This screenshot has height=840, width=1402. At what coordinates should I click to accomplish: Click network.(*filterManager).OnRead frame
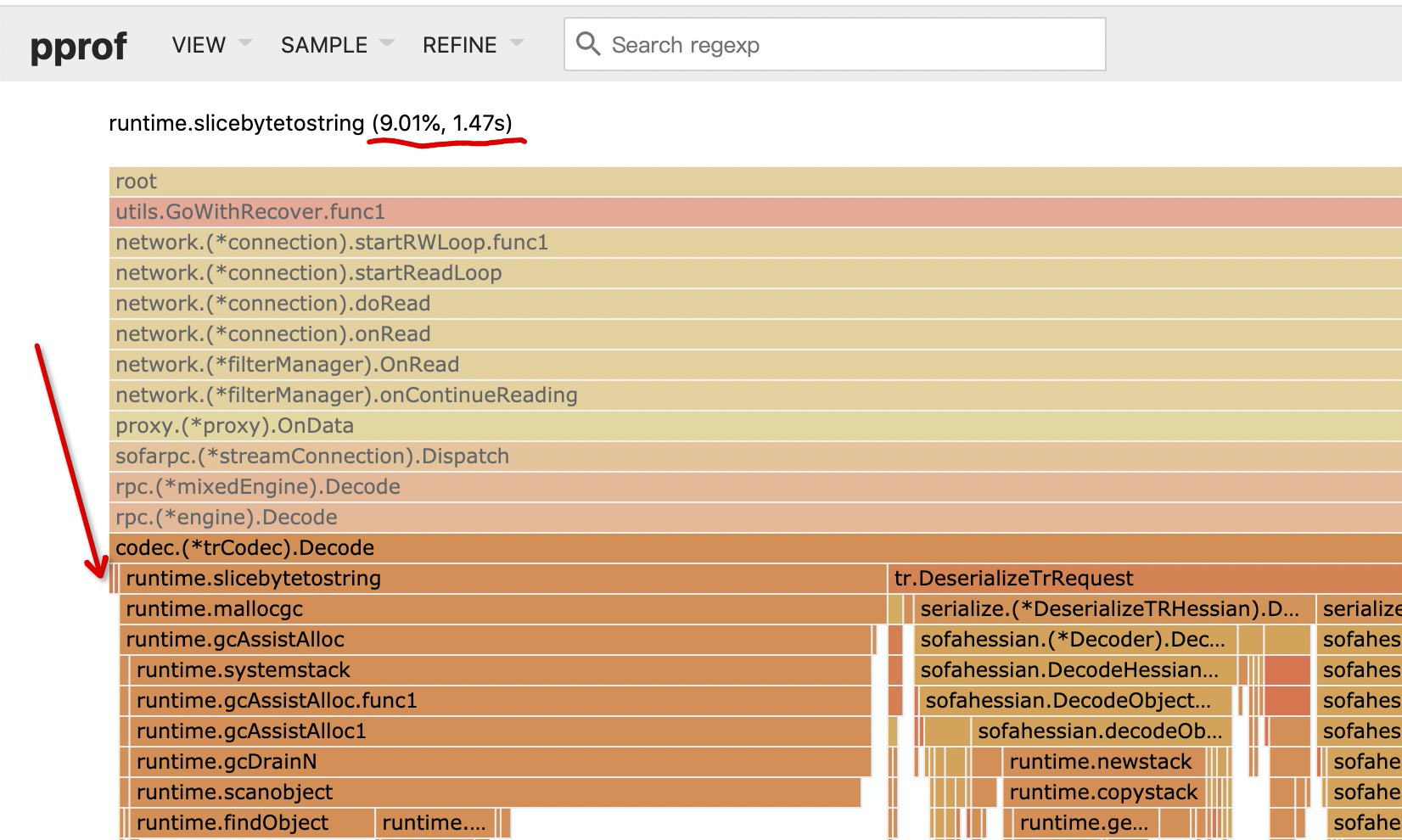pyautogui.click(x=755, y=365)
